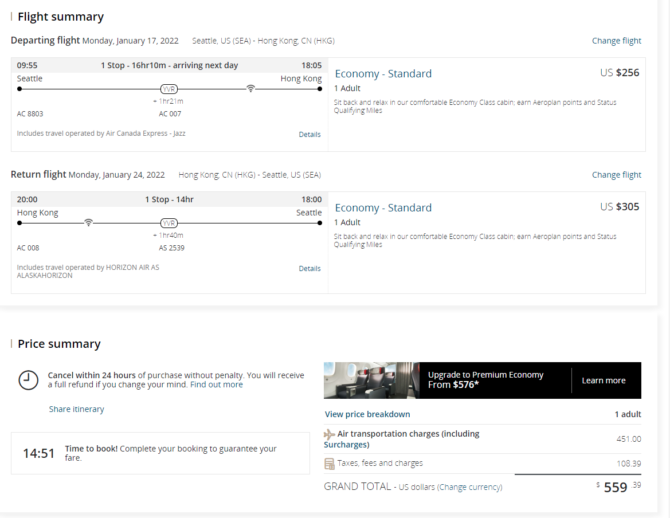Click the 559 grand total amount
The height and width of the screenshot is (518, 670).
click(x=615, y=487)
